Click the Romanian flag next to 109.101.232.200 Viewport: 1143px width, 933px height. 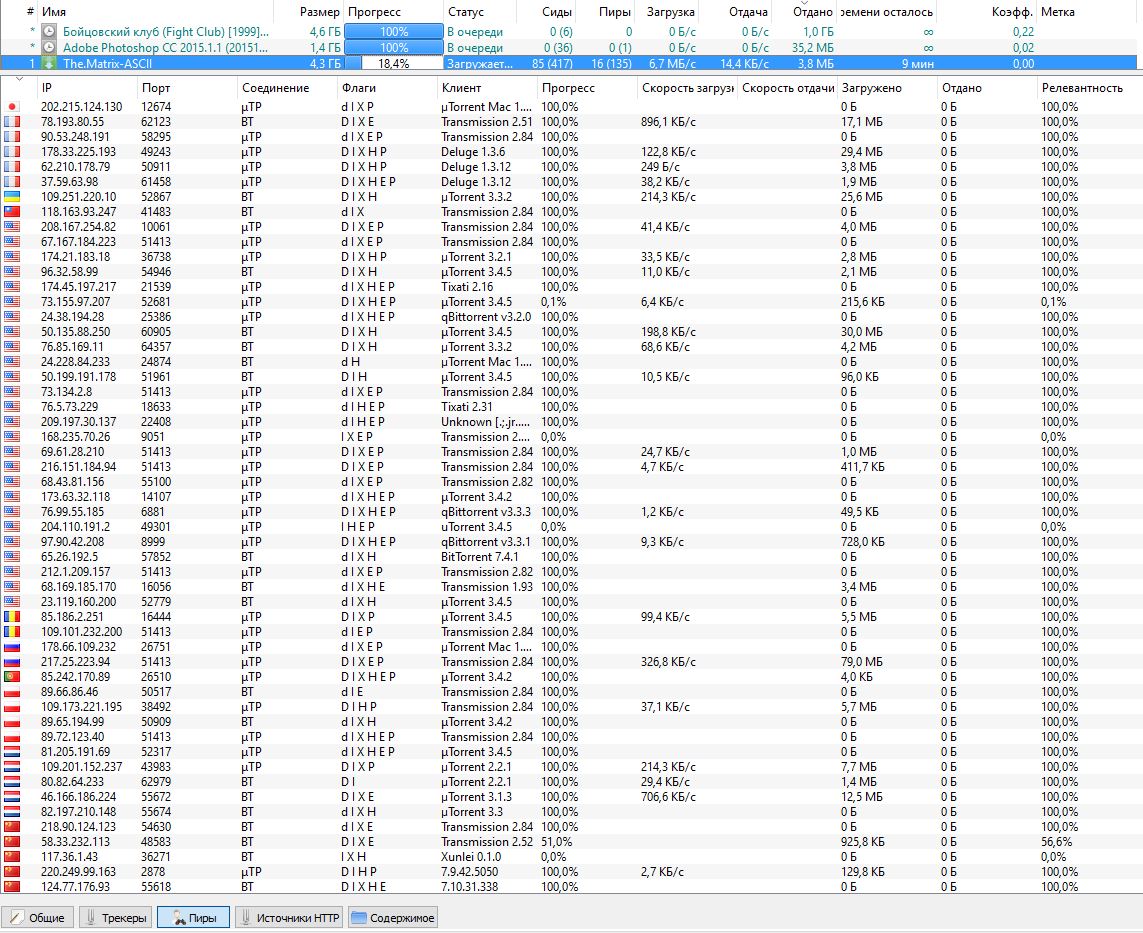12,632
